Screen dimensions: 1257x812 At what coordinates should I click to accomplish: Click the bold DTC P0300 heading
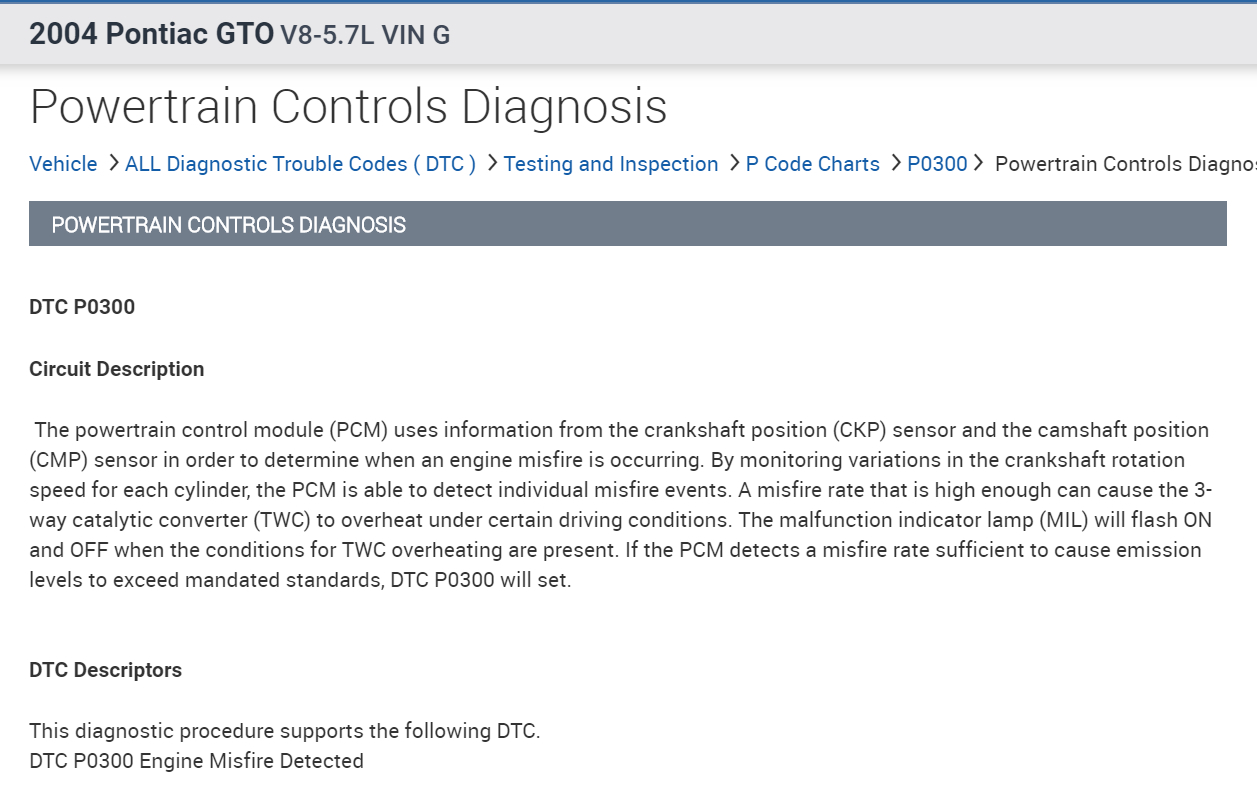click(x=82, y=307)
